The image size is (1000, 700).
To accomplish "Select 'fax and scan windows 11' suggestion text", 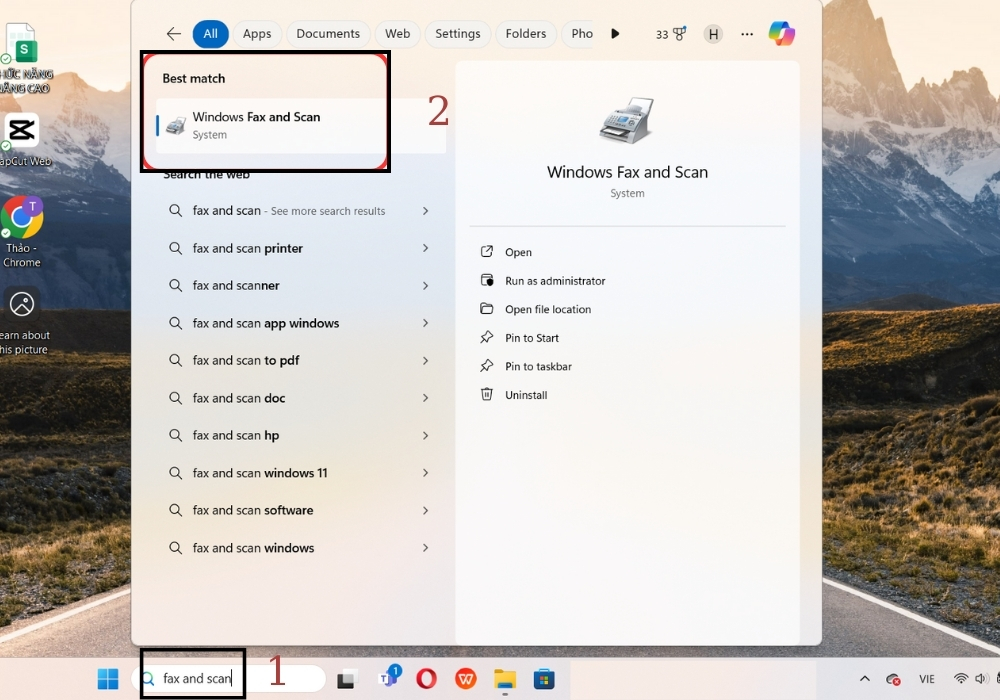I will click(x=260, y=473).
